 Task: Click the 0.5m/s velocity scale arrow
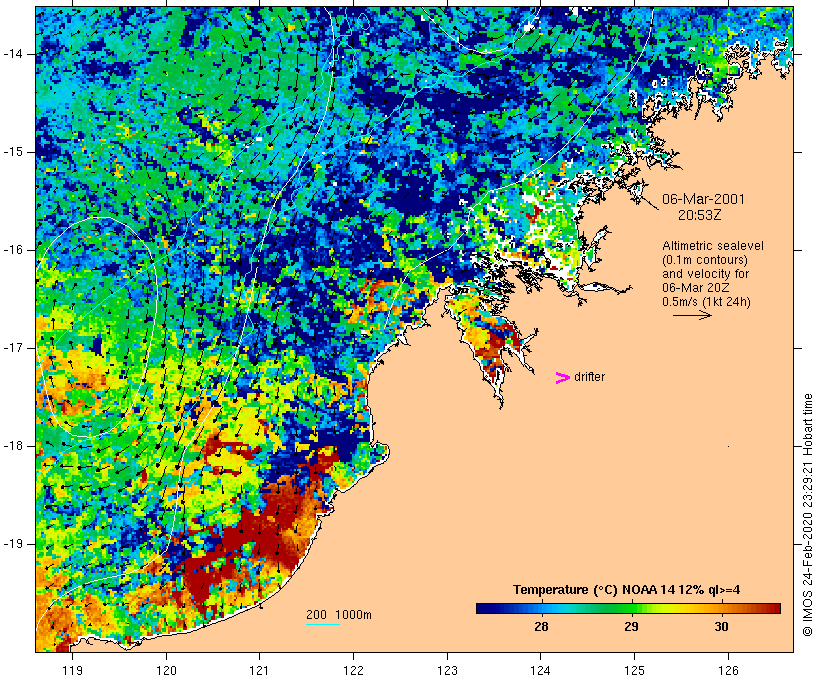[692, 315]
